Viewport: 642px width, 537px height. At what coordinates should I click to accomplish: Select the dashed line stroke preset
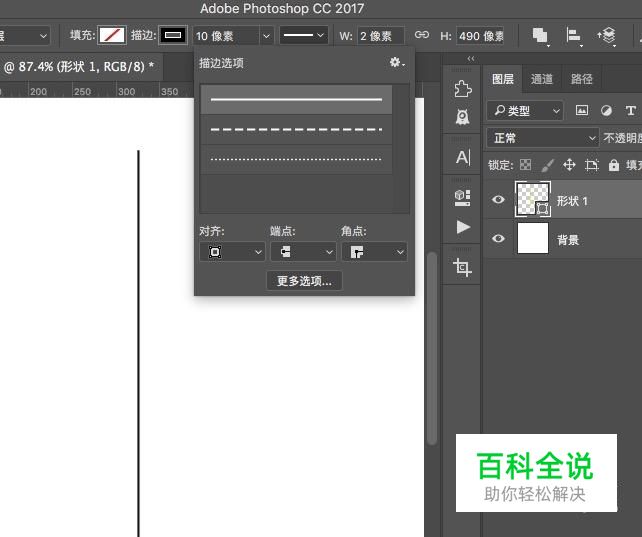(x=296, y=130)
